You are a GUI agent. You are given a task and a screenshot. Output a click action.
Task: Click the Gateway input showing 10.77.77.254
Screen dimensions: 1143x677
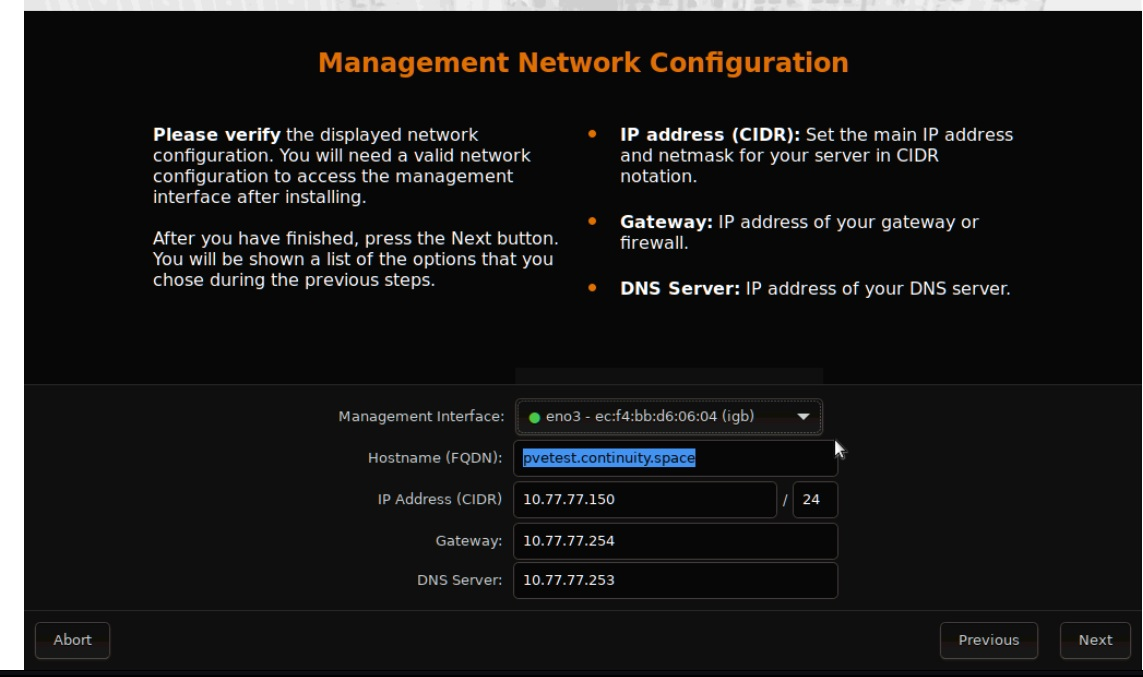point(675,541)
